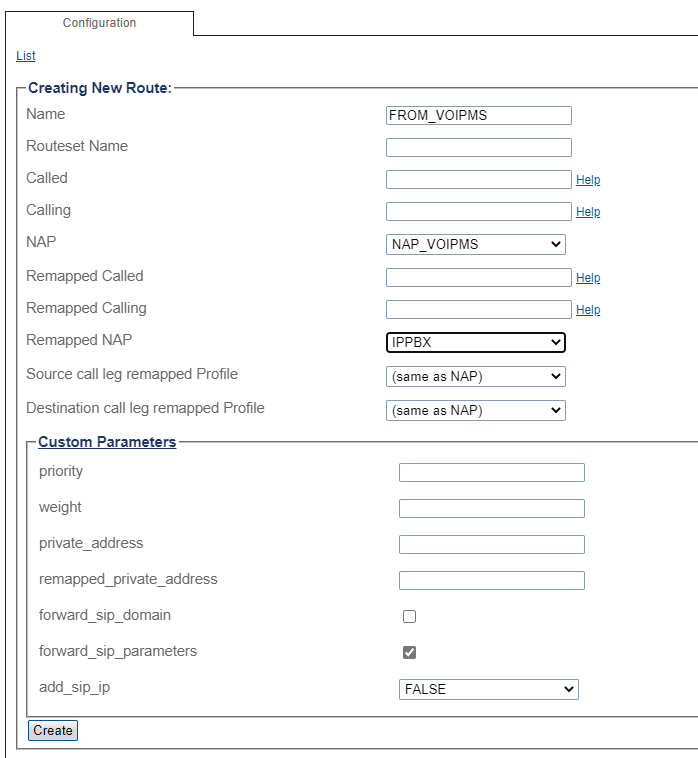The image size is (698, 758).
Task: Enable the forward_sip_domain checkbox
Action: (409, 617)
